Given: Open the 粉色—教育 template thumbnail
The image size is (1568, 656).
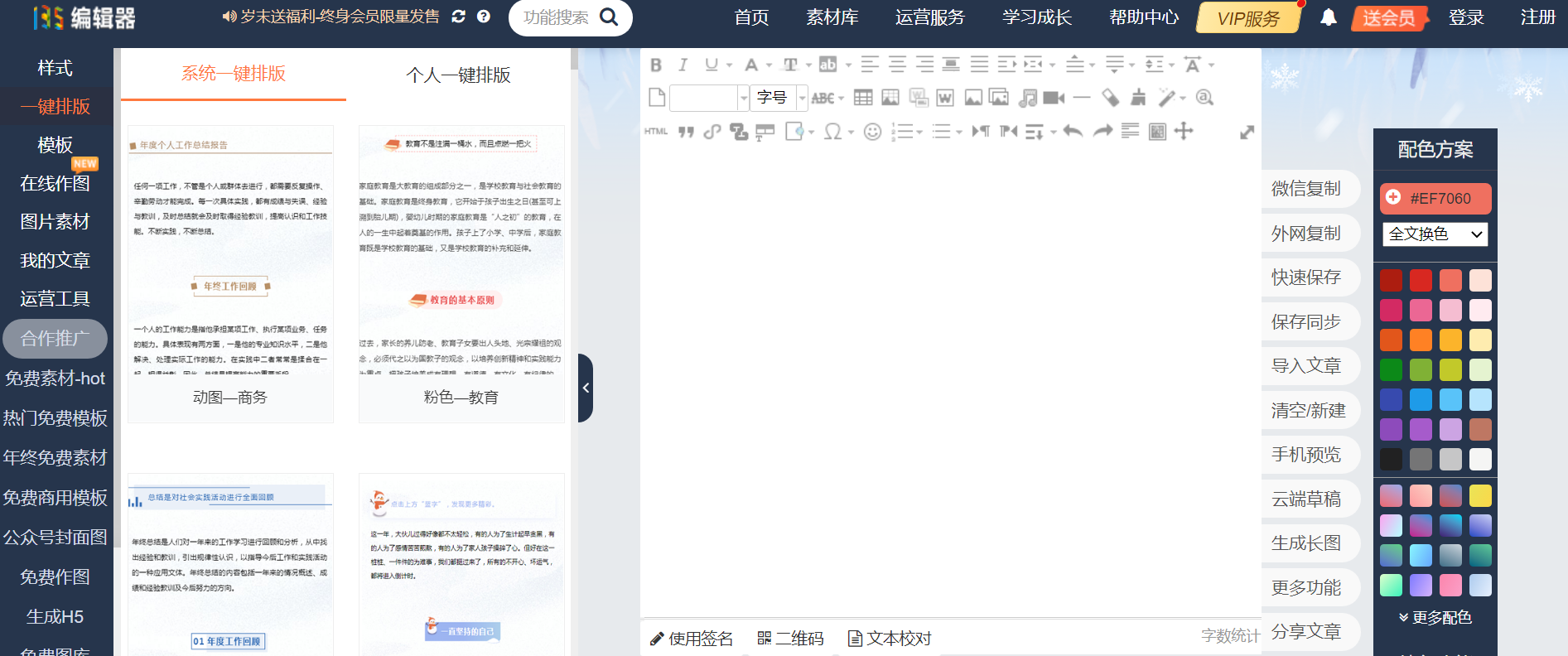Looking at the screenshot, I should tap(461, 274).
